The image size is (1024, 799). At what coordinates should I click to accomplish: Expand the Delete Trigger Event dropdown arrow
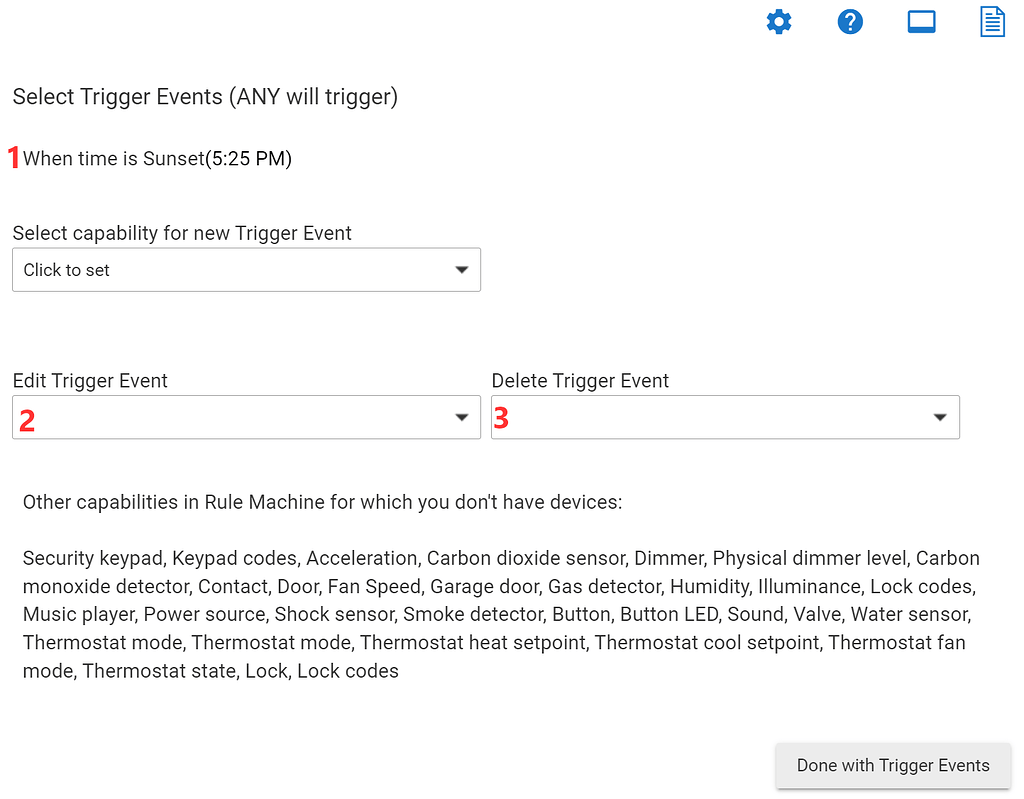(x=939, y=417)
